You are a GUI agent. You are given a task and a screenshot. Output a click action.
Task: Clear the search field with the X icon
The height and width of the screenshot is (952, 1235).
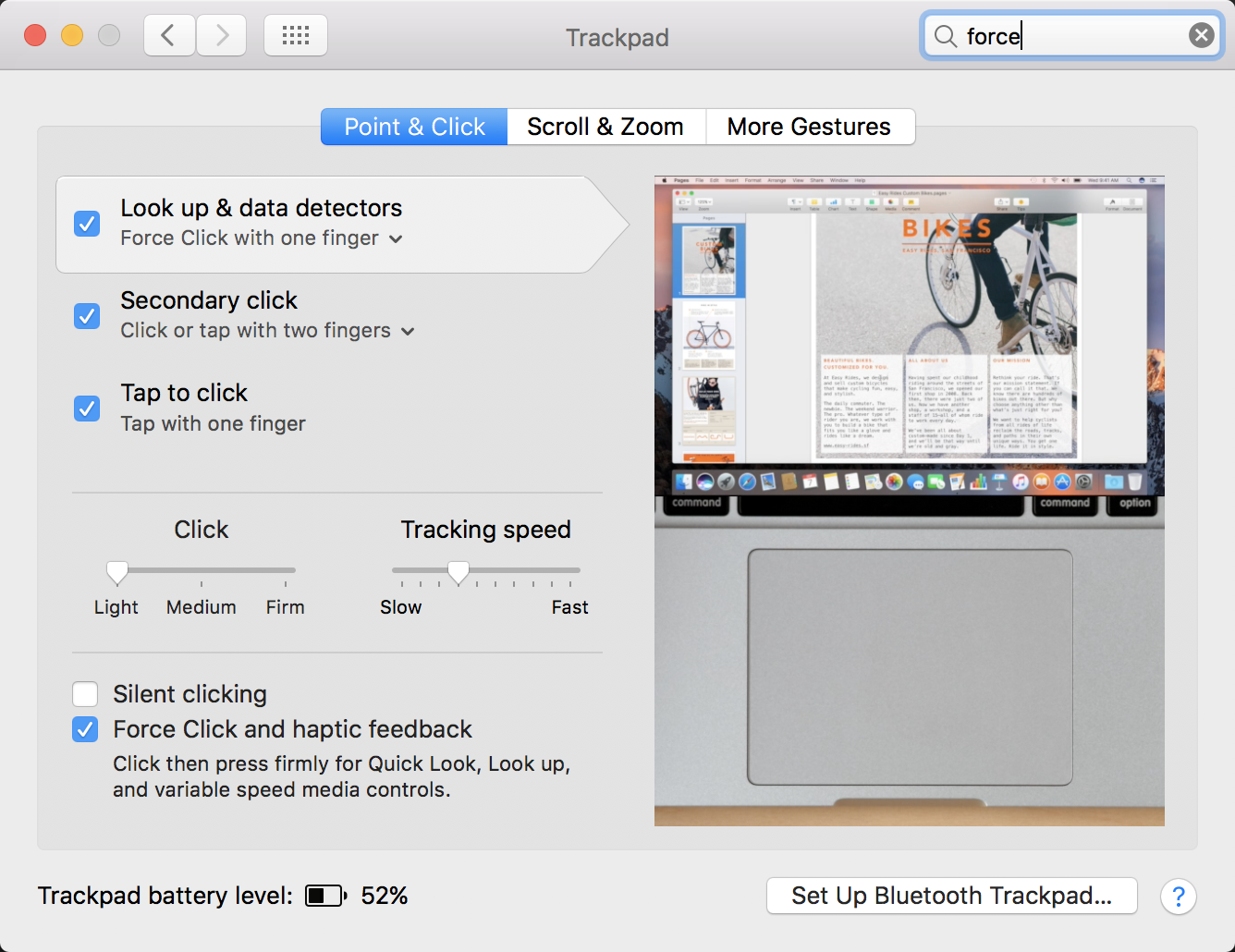[1201, 36]
